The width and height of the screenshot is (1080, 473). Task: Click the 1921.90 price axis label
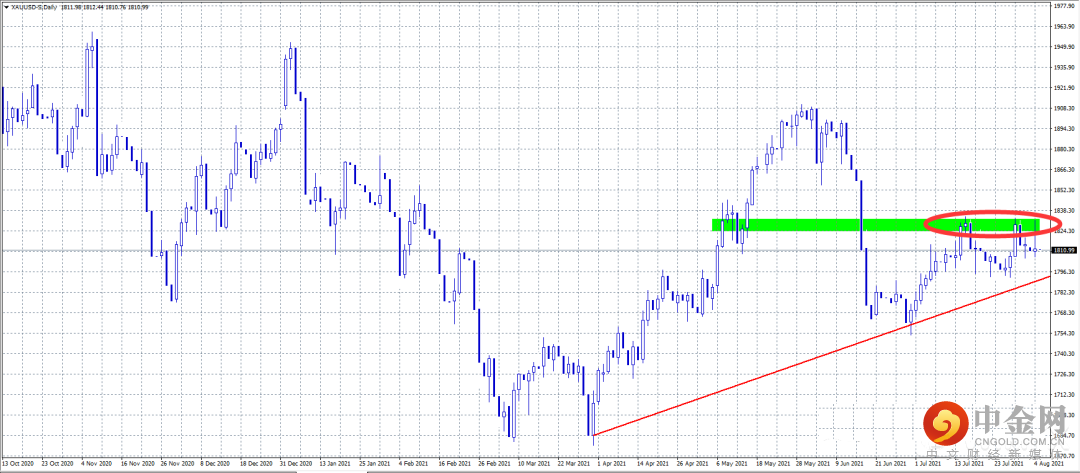1065,87
